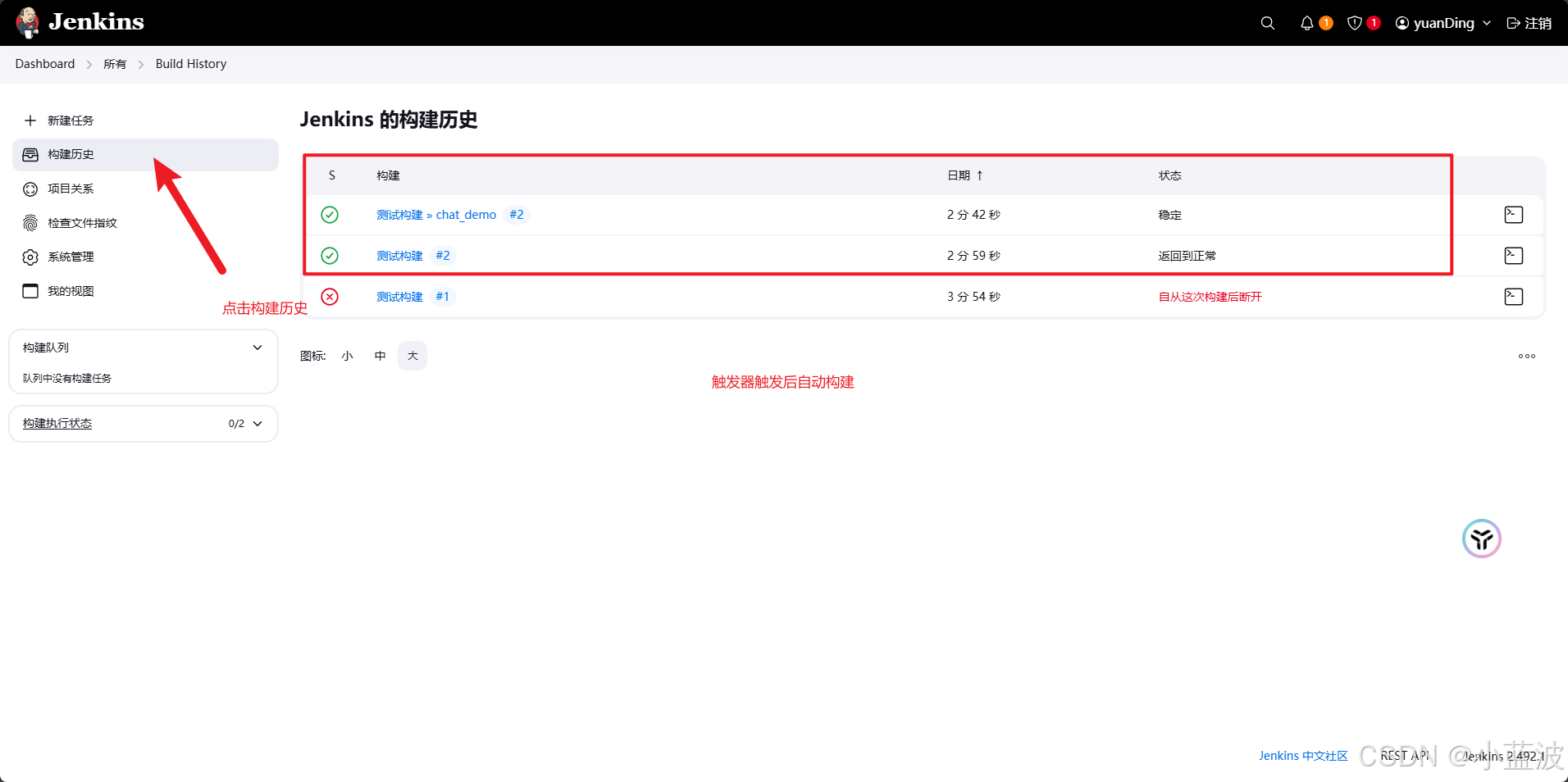Open 测试构建 link in #2 row

pos(399,256)
